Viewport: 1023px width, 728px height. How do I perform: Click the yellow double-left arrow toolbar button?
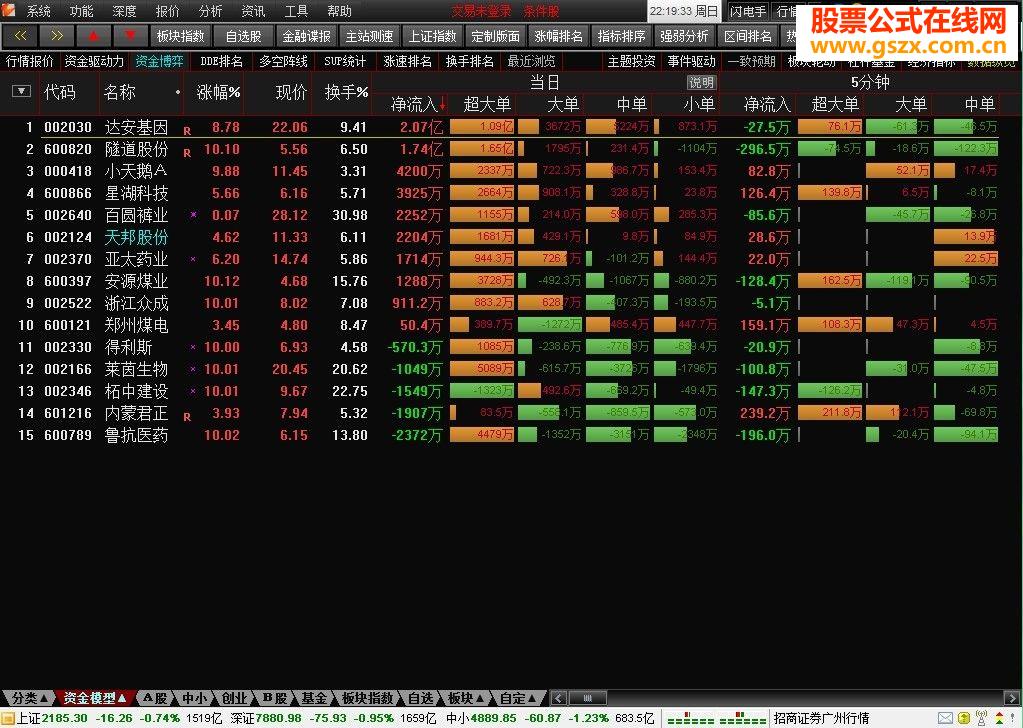coord(20,36)
